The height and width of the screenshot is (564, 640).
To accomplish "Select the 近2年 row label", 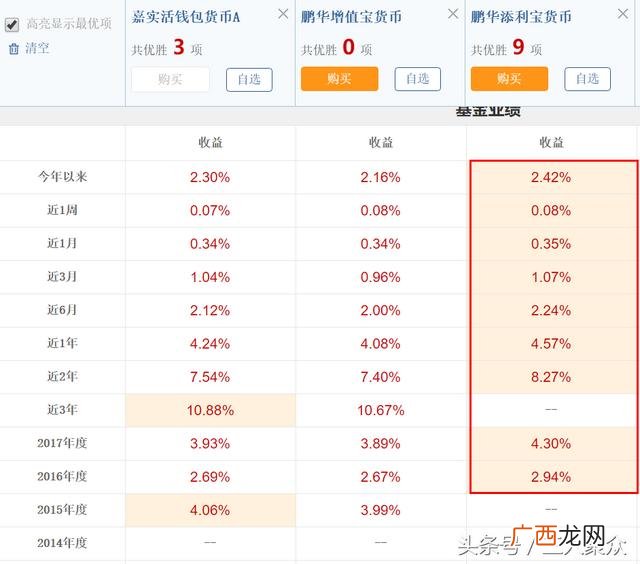I will point(62,376).
